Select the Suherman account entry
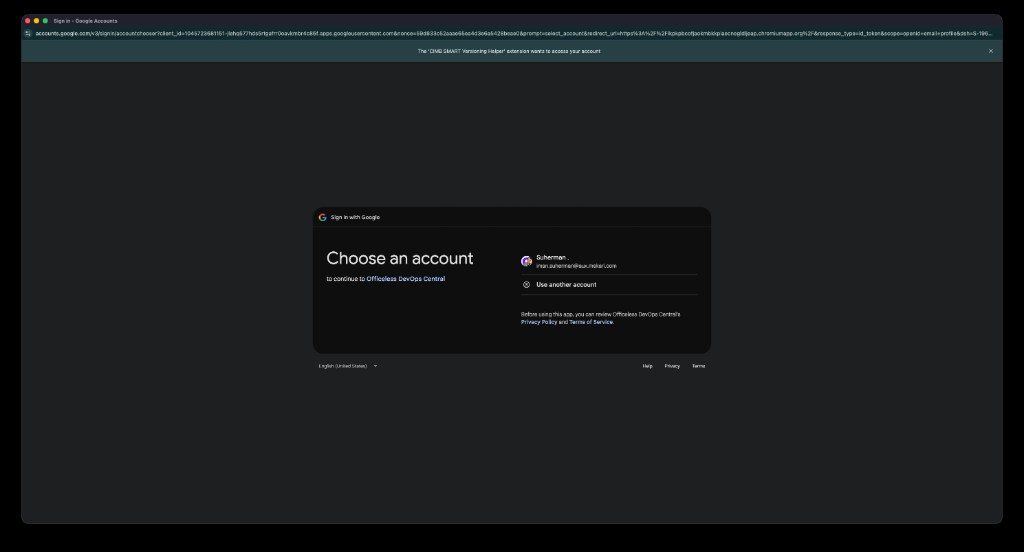Image resolution: width=1024 pixels, height=552 pixels. coord(609,261)
